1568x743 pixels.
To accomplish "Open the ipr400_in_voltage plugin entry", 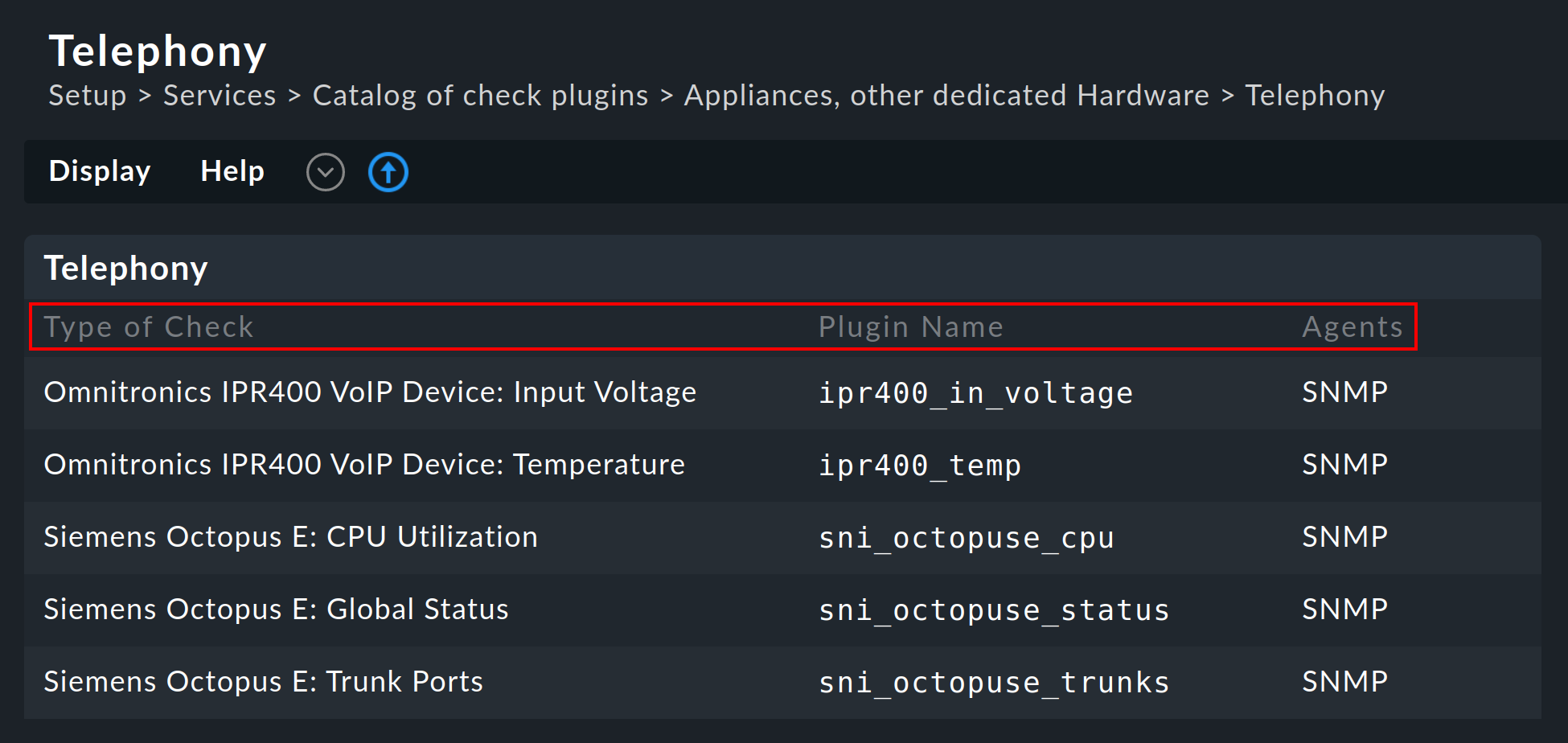I will [x=975, y=392].
